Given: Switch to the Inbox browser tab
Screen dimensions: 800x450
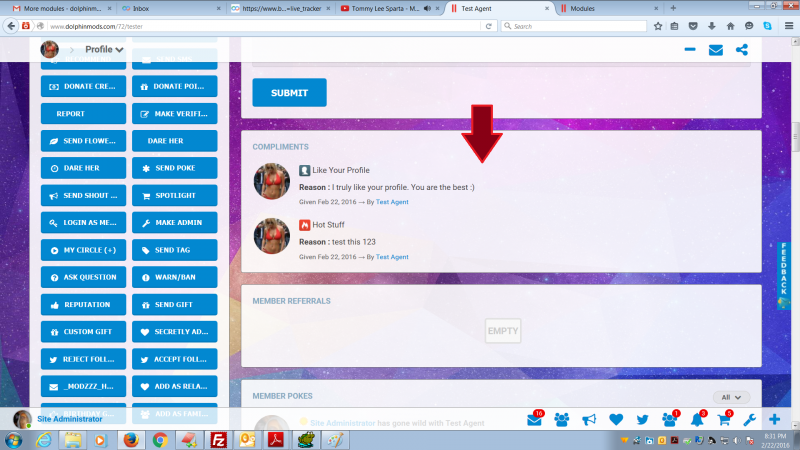Looking at the screenshot, I should [171, 8].
